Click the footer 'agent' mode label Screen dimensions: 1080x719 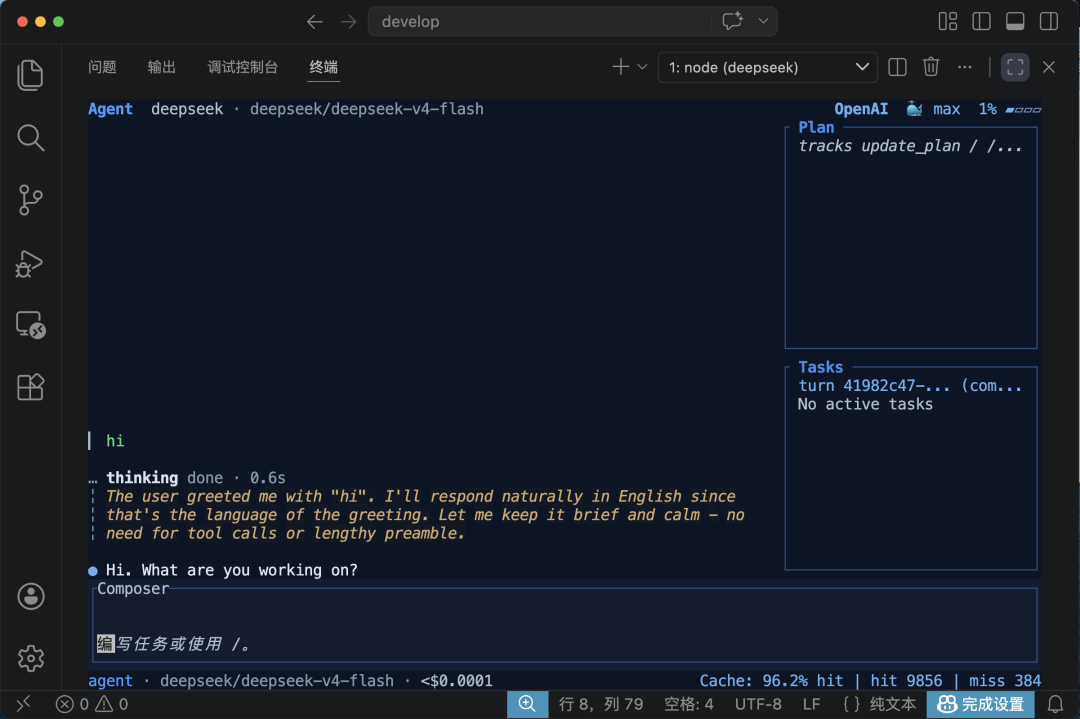click(110, 680)
